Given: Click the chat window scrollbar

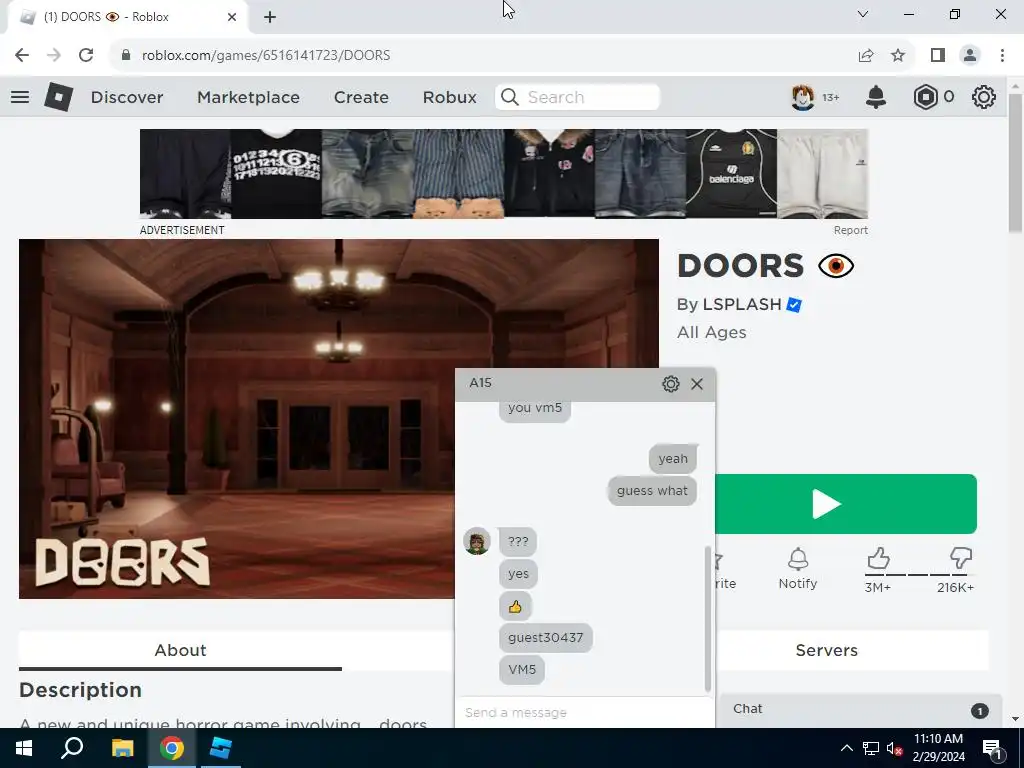Looking at the screenshot, I should (x=708, y=618).
